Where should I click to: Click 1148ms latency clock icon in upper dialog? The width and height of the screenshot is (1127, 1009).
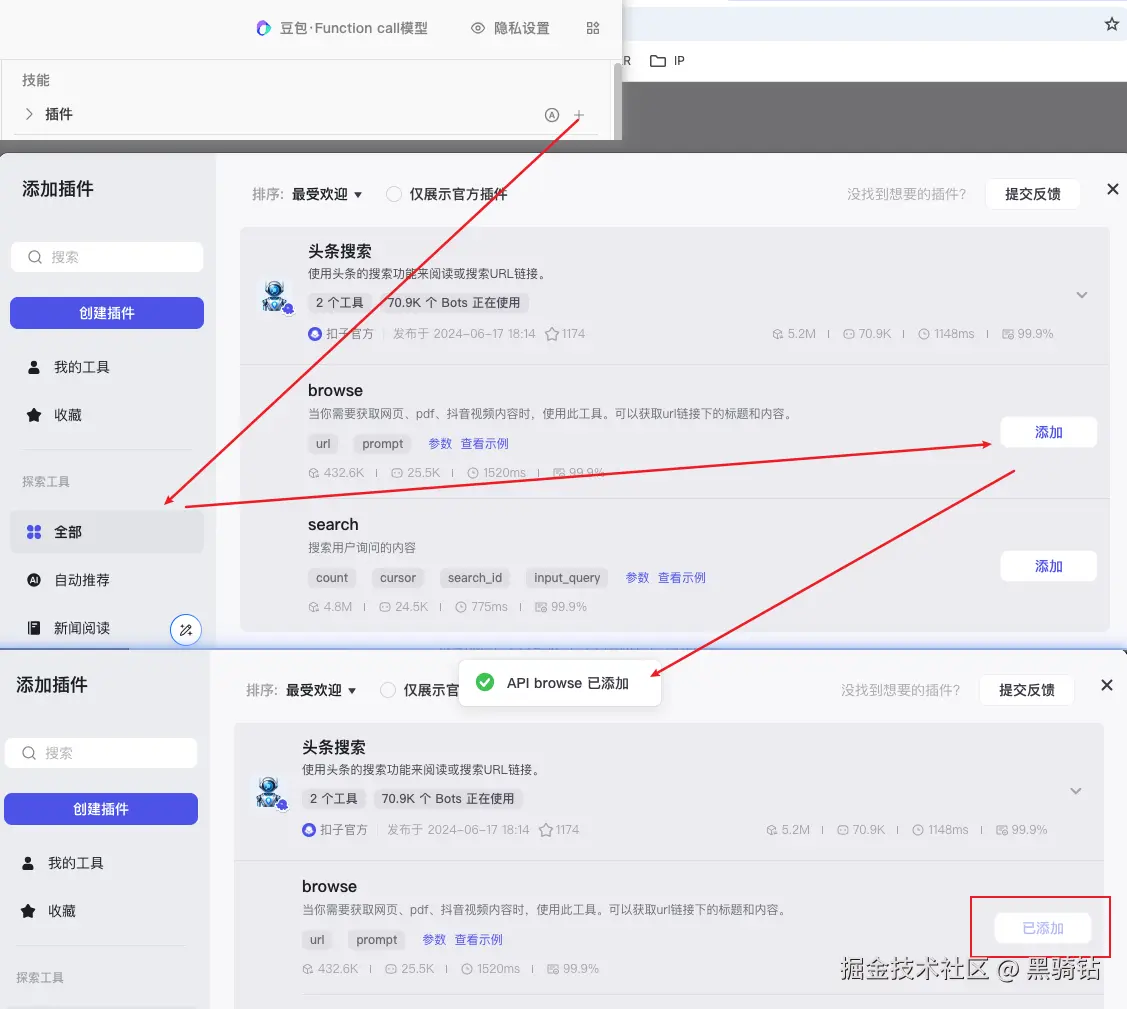pyautogui.click(x=924, y=333)
